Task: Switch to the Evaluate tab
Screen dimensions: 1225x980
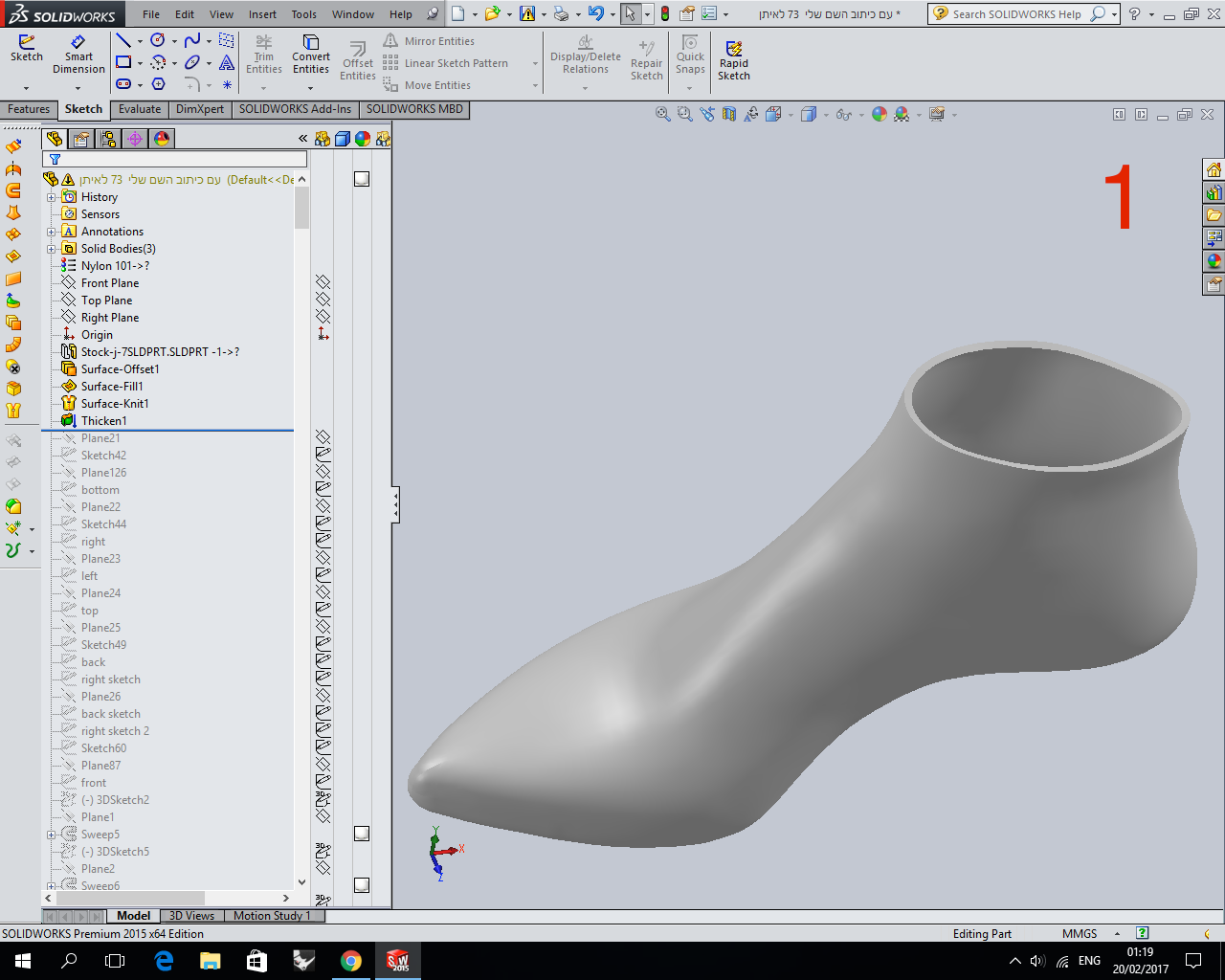Action: (x=139, y=109)
